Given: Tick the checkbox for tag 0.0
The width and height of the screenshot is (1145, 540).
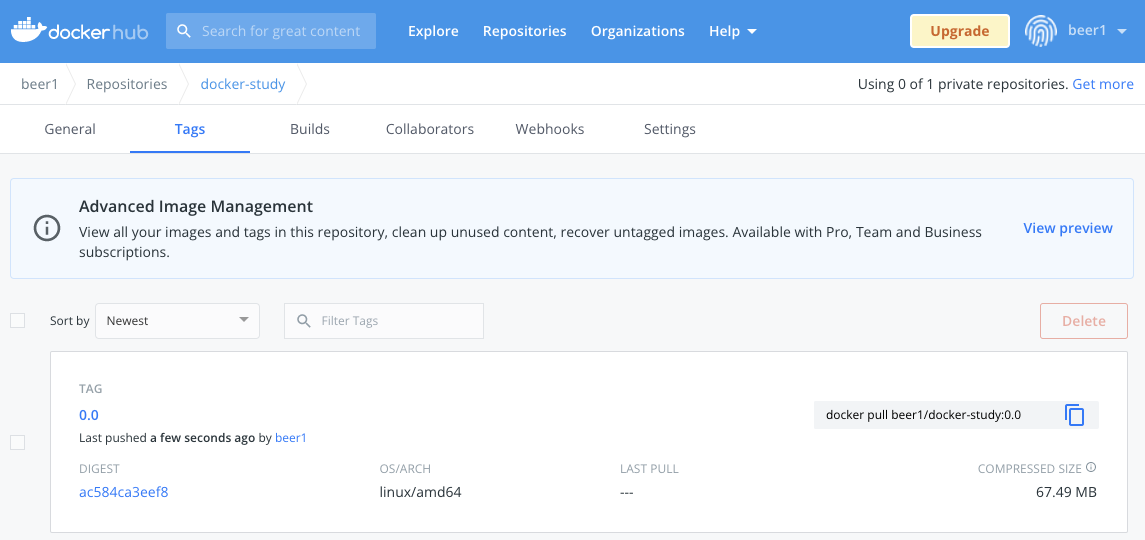Looking at the screenshot, I should click(18, 442).
